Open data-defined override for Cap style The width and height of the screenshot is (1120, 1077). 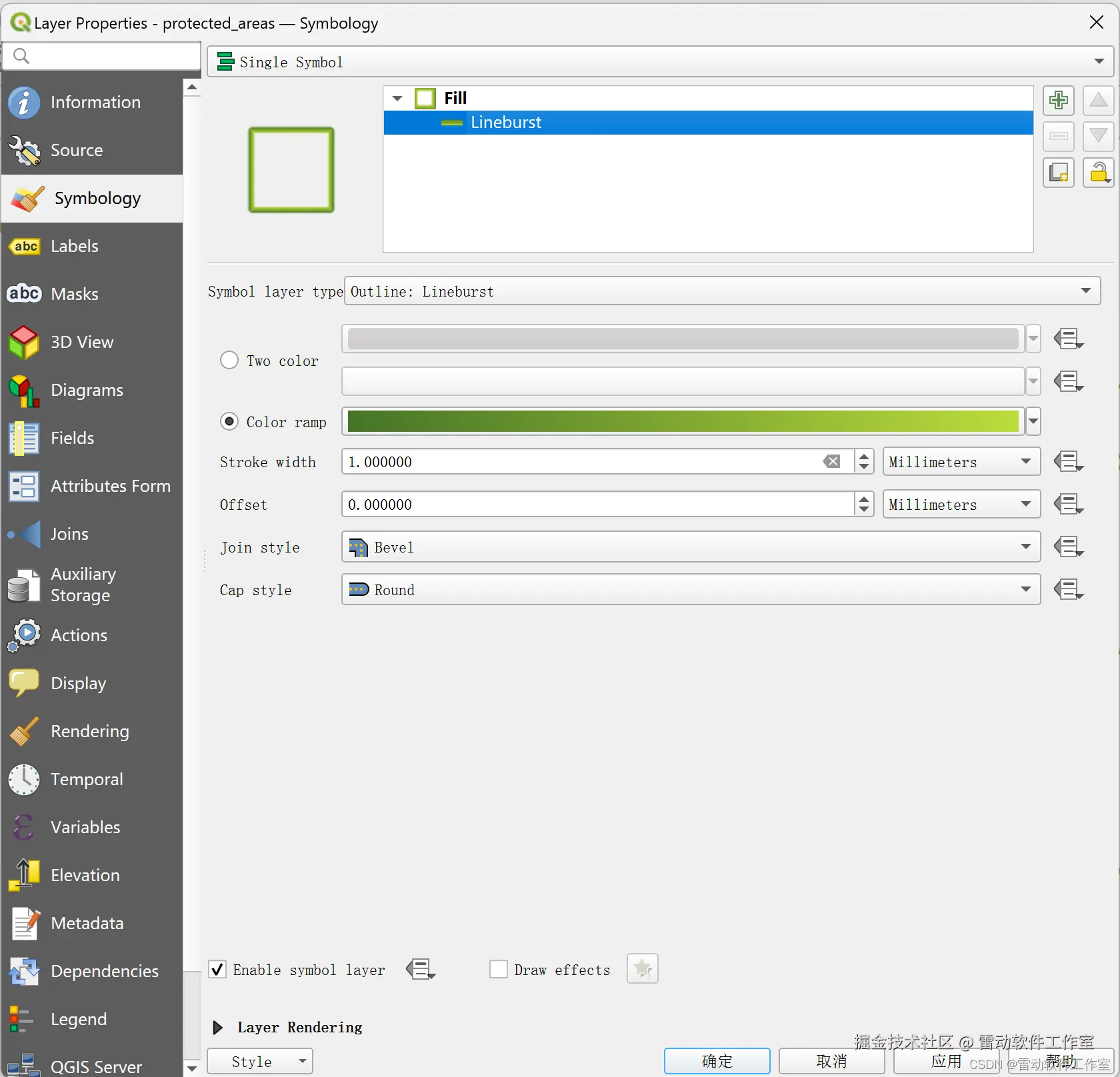tap(1069, 589)
